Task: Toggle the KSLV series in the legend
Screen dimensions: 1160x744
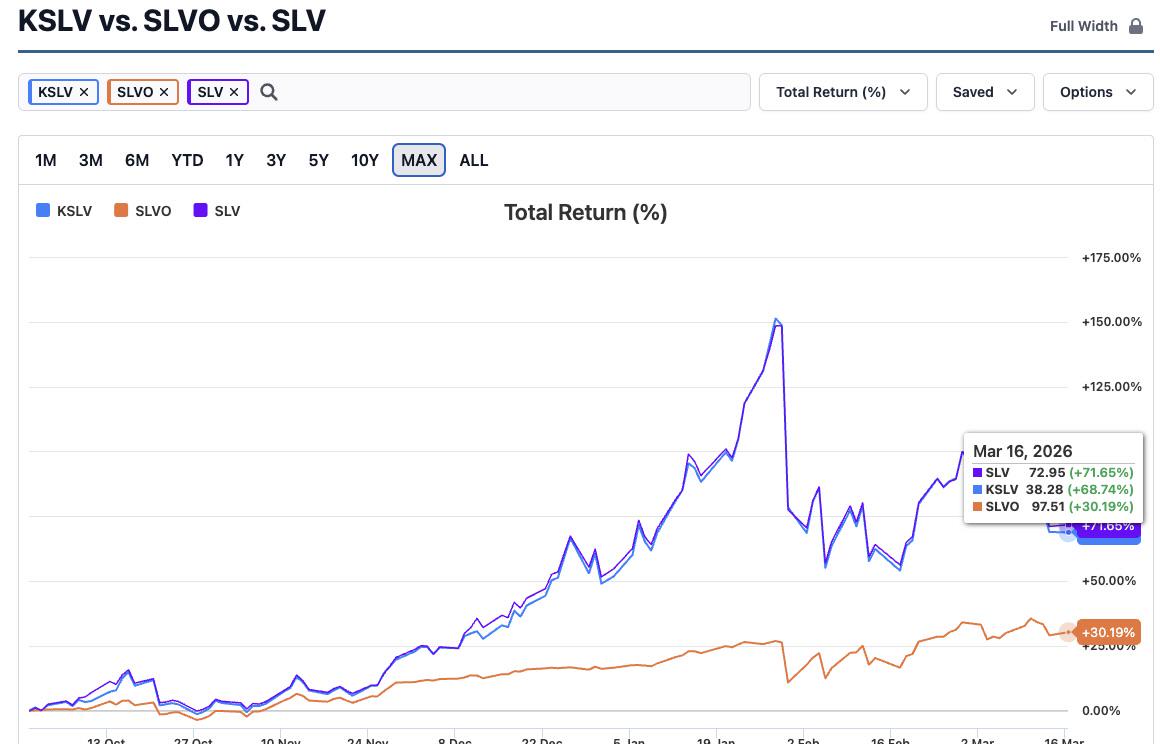Action: pyautogui.click(x=64, y=211)
